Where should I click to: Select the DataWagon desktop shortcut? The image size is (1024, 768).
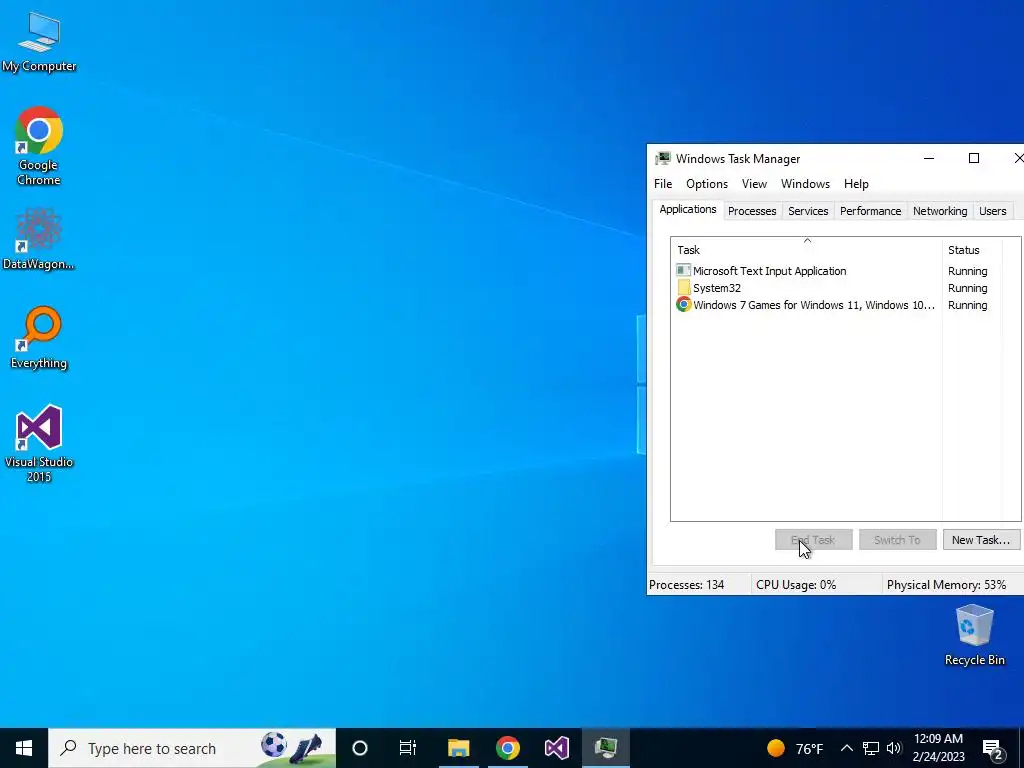click(39, 239)
